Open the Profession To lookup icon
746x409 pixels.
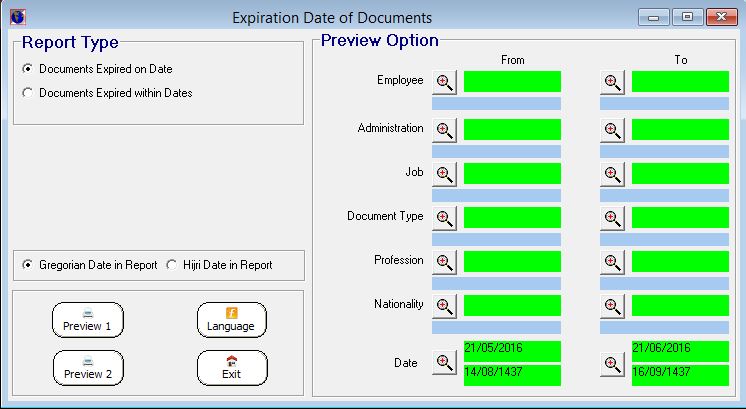click(x=613, y=262)
